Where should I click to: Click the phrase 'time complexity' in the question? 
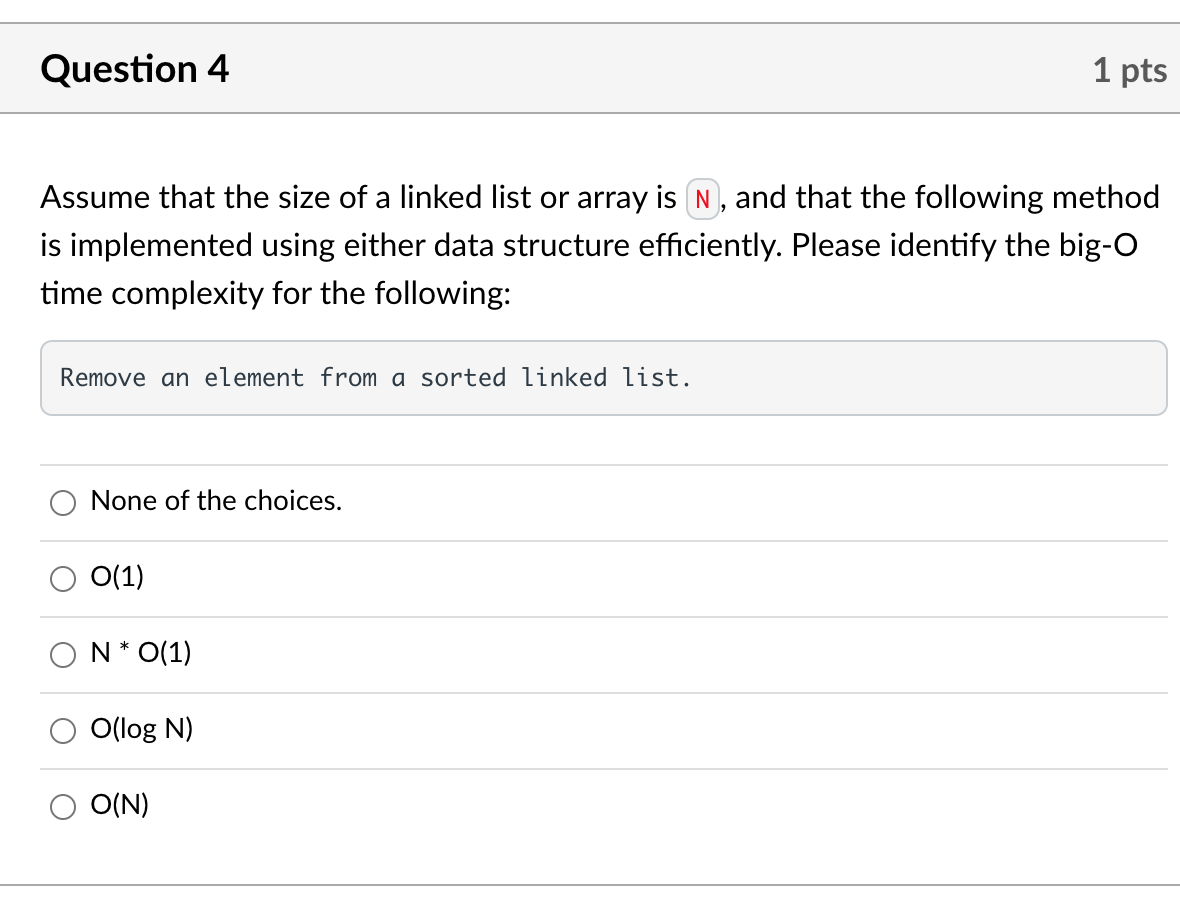(152, 293)
